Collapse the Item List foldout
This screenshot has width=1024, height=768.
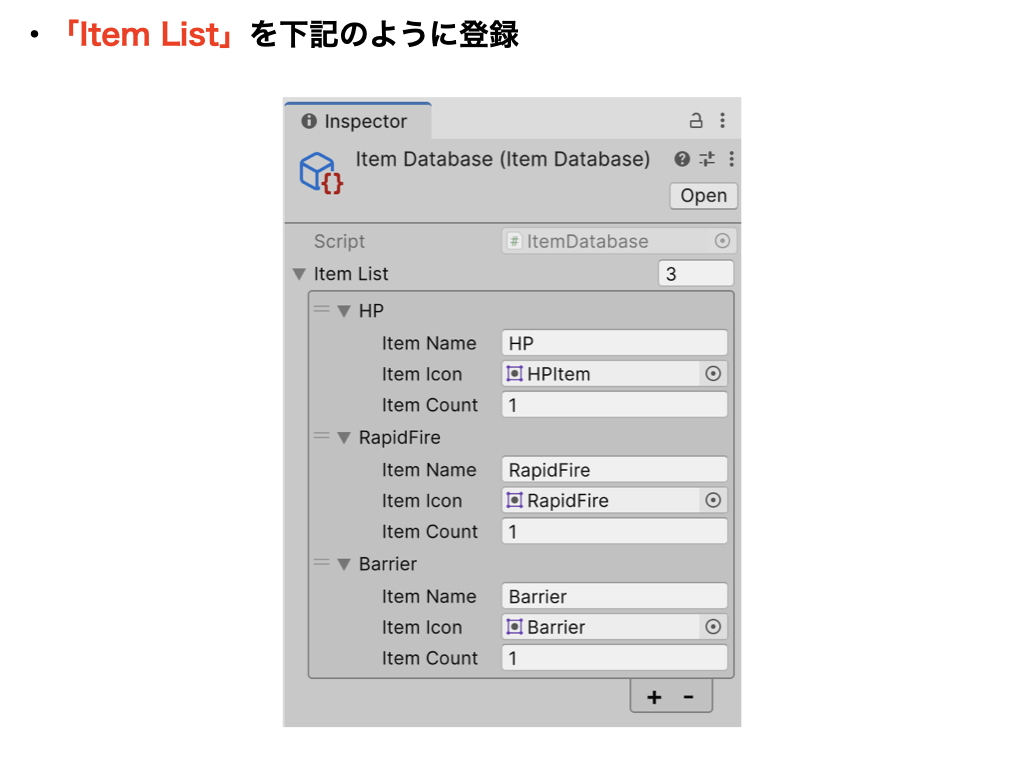pos(300,274)
